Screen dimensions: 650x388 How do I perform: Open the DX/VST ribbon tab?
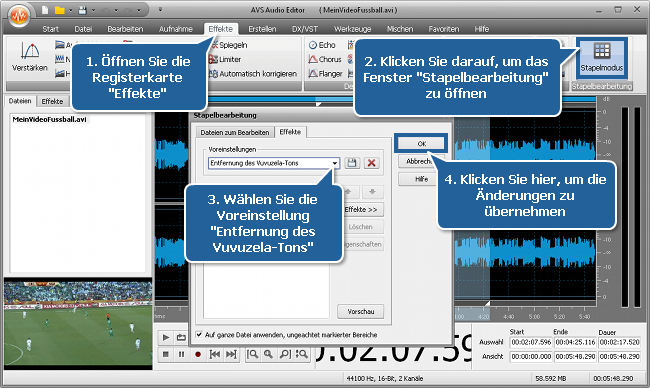[x=305, y=29]
